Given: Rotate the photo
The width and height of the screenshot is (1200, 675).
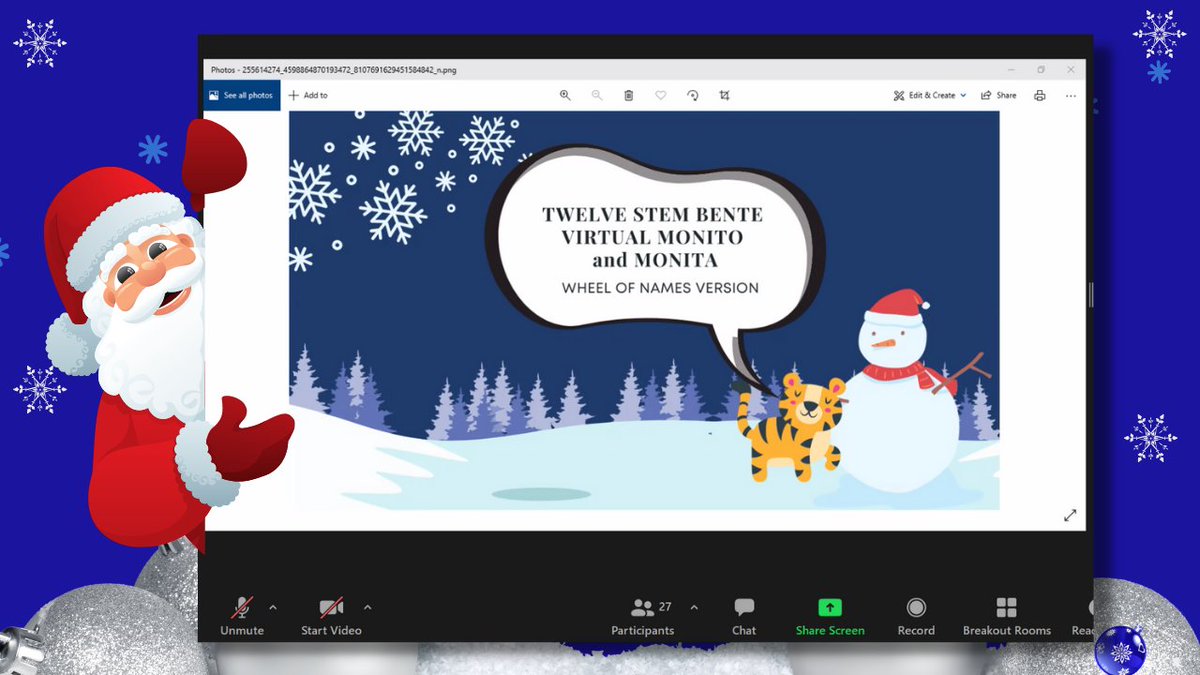Looking at the screenshot, I should 693,95.
